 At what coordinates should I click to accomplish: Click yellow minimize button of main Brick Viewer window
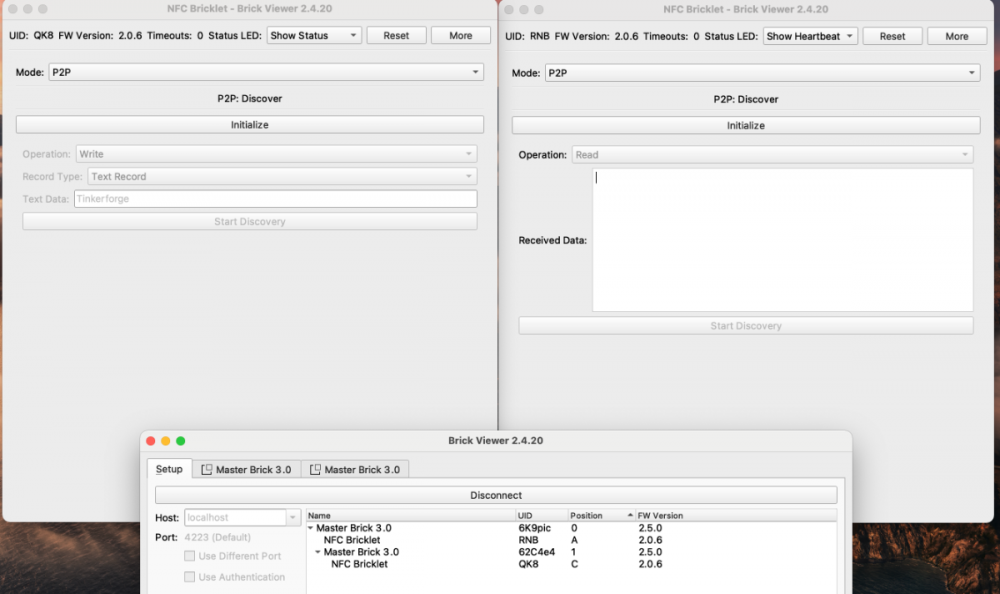[165, 441]
